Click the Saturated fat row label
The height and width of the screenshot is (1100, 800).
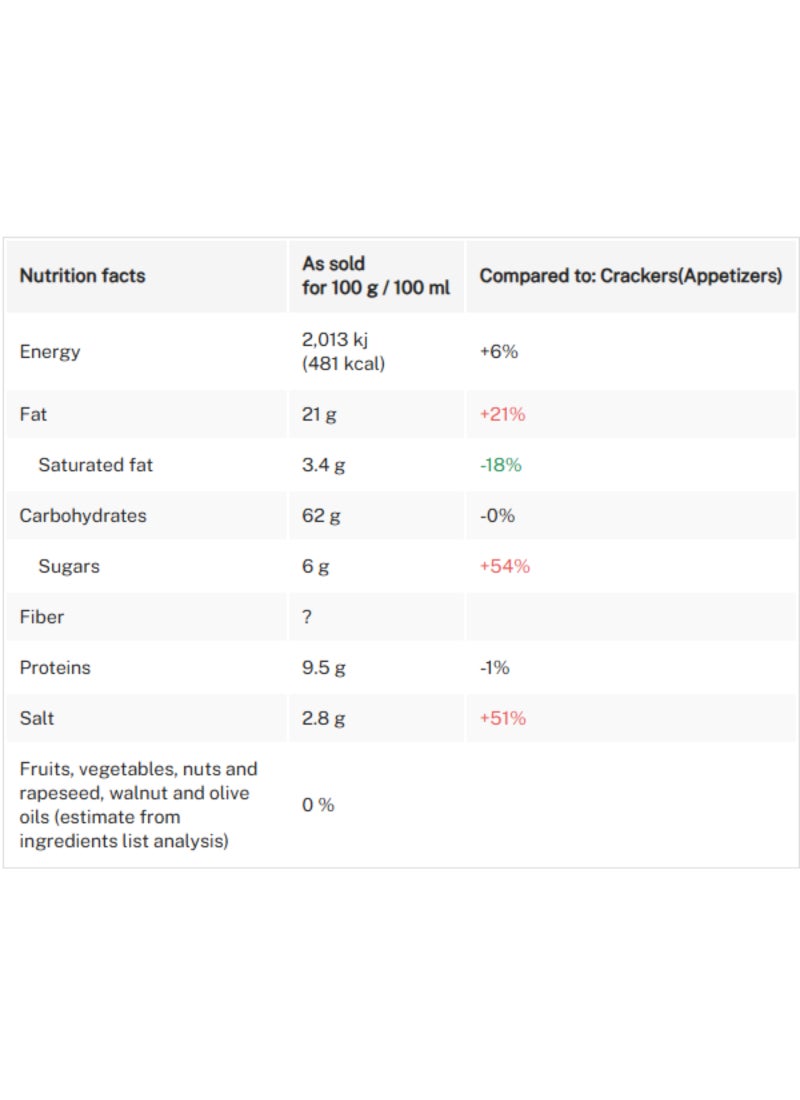click(x=95, y=465)
